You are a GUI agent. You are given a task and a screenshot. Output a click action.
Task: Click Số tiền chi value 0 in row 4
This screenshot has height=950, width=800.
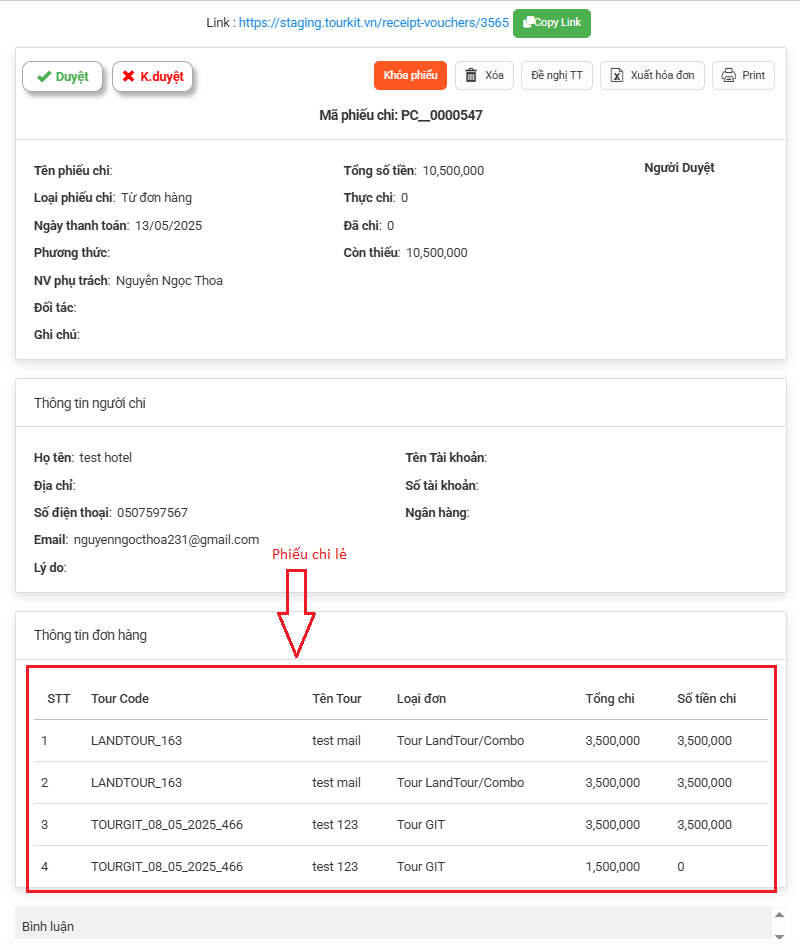tap(681, 866)
